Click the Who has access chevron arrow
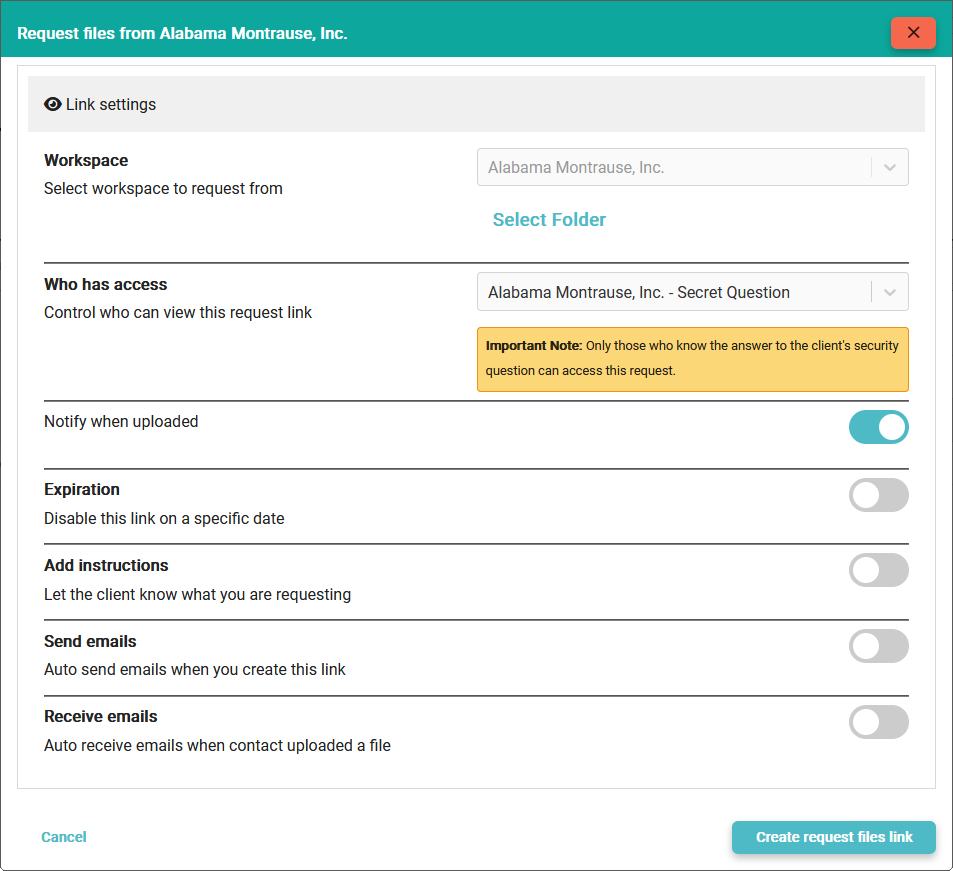The height and width of the screenshot is (871, 953). click(x=890, y=293)
